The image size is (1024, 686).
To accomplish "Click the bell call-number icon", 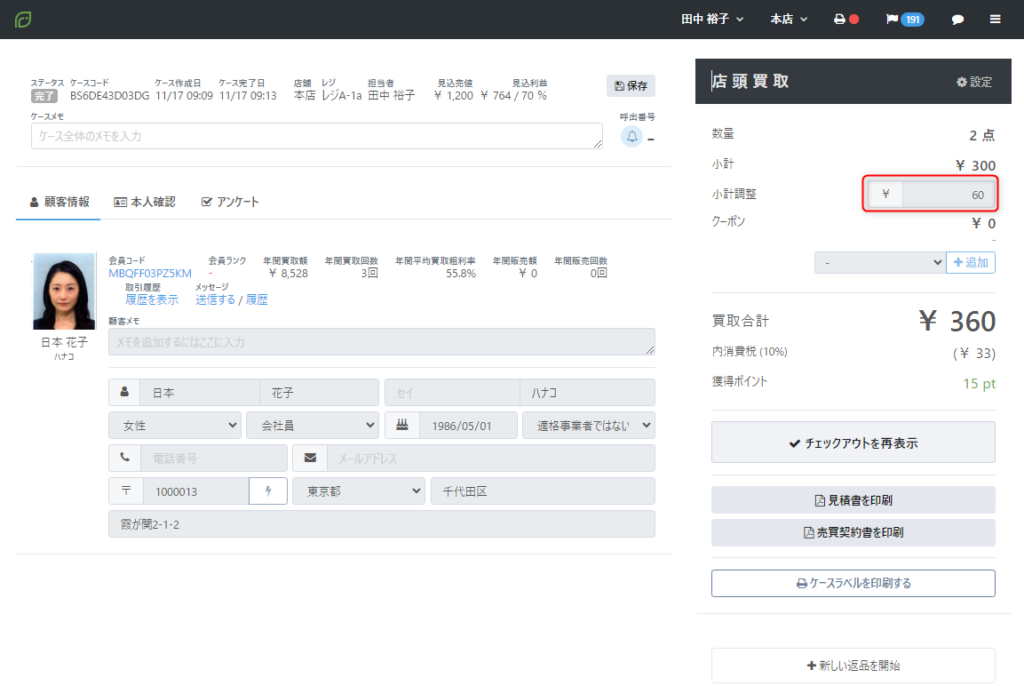I will 632,137.
